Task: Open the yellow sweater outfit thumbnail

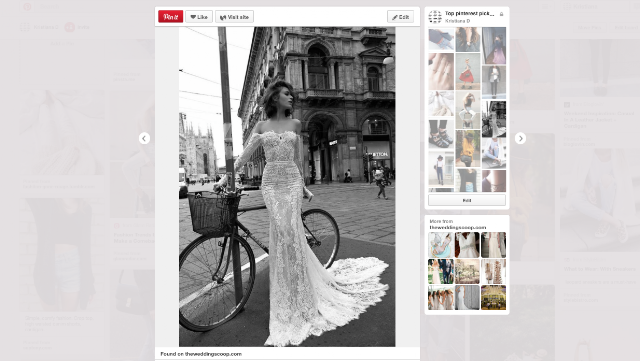Action: coord(468,149)
